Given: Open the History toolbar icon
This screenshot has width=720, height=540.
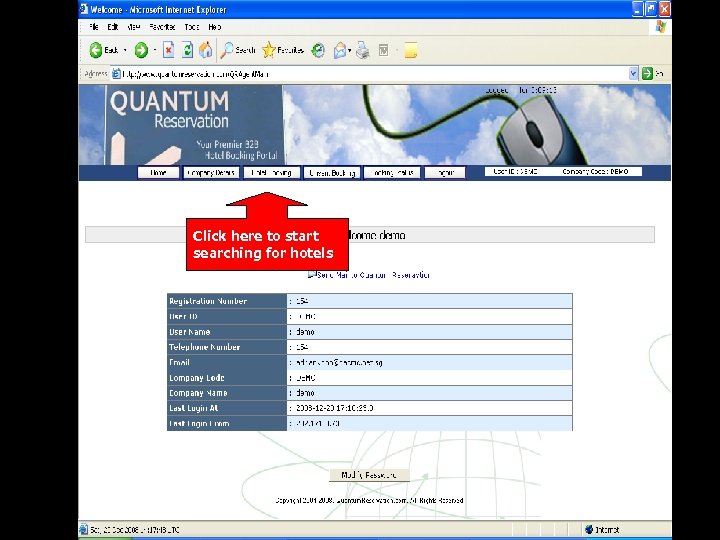Looking at the screenshot, I should pyautogui.click(x=318, y=50).
